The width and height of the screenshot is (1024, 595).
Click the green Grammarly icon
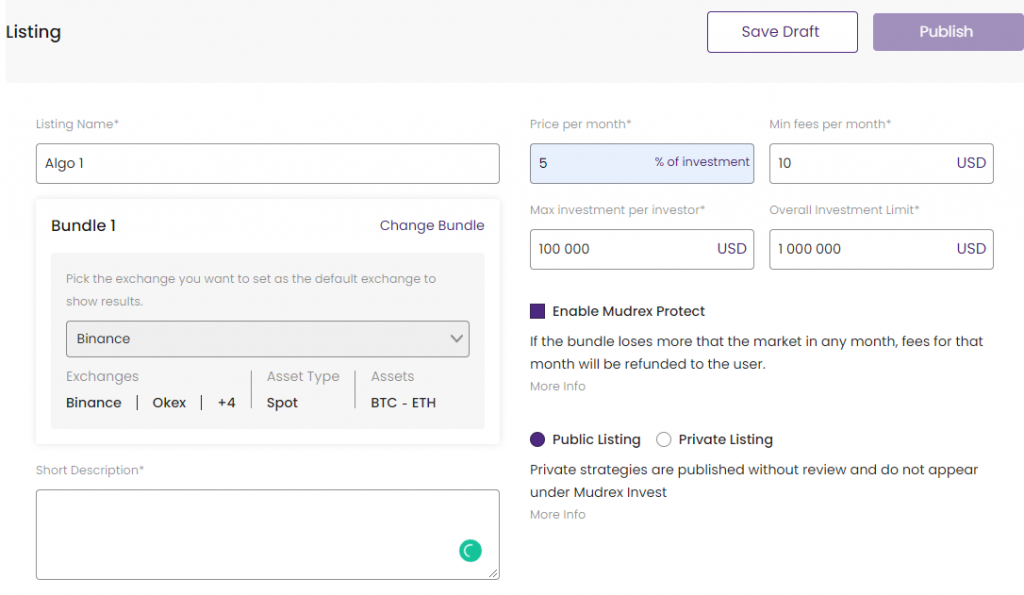[470, 551]
